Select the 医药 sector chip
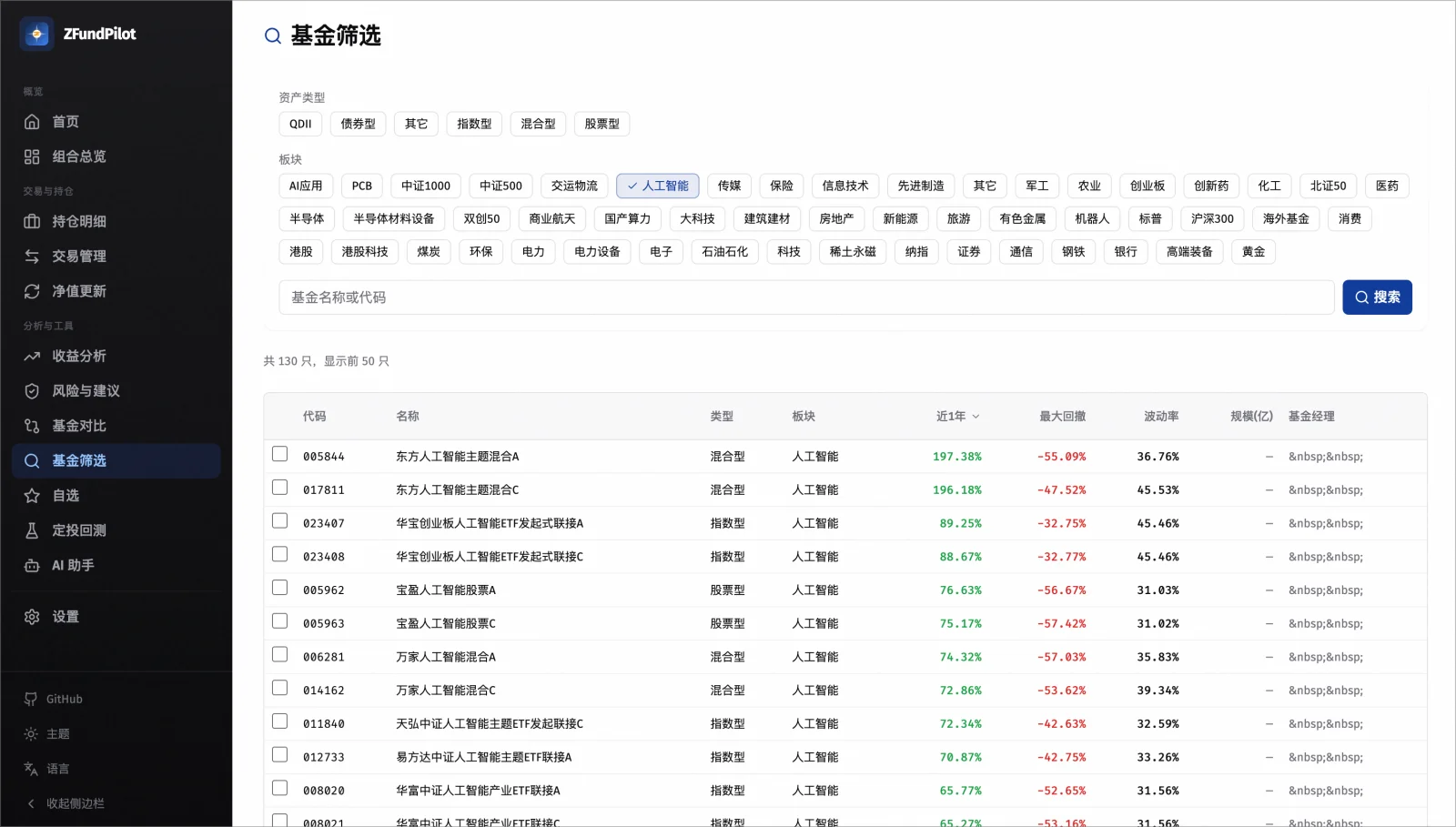The image size is (1456, 827). point(1387,186)
